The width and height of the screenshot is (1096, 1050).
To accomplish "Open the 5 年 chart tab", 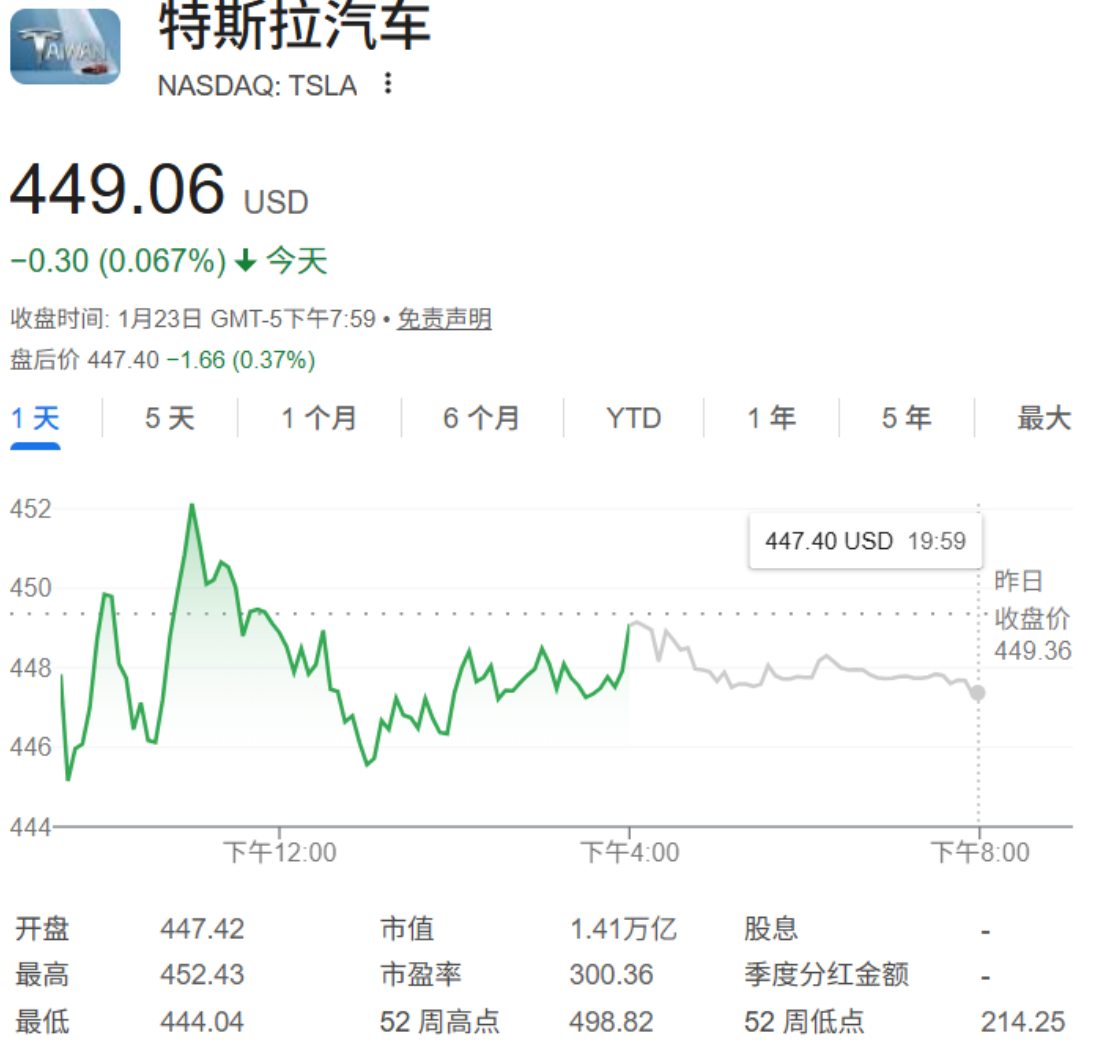I will (906, 419).
